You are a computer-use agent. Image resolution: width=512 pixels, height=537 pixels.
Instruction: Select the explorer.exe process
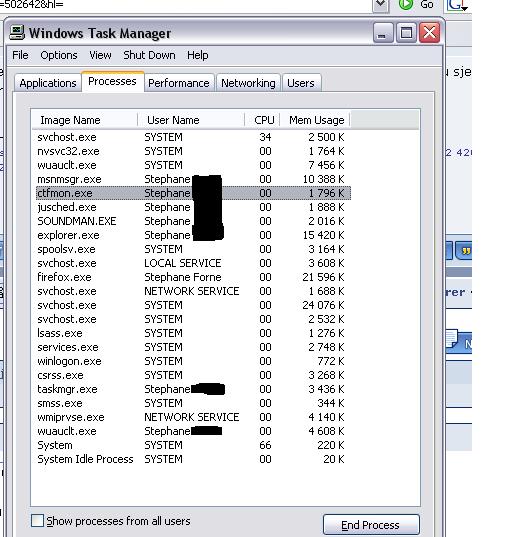pyautogui.click(x=193, y=235)
